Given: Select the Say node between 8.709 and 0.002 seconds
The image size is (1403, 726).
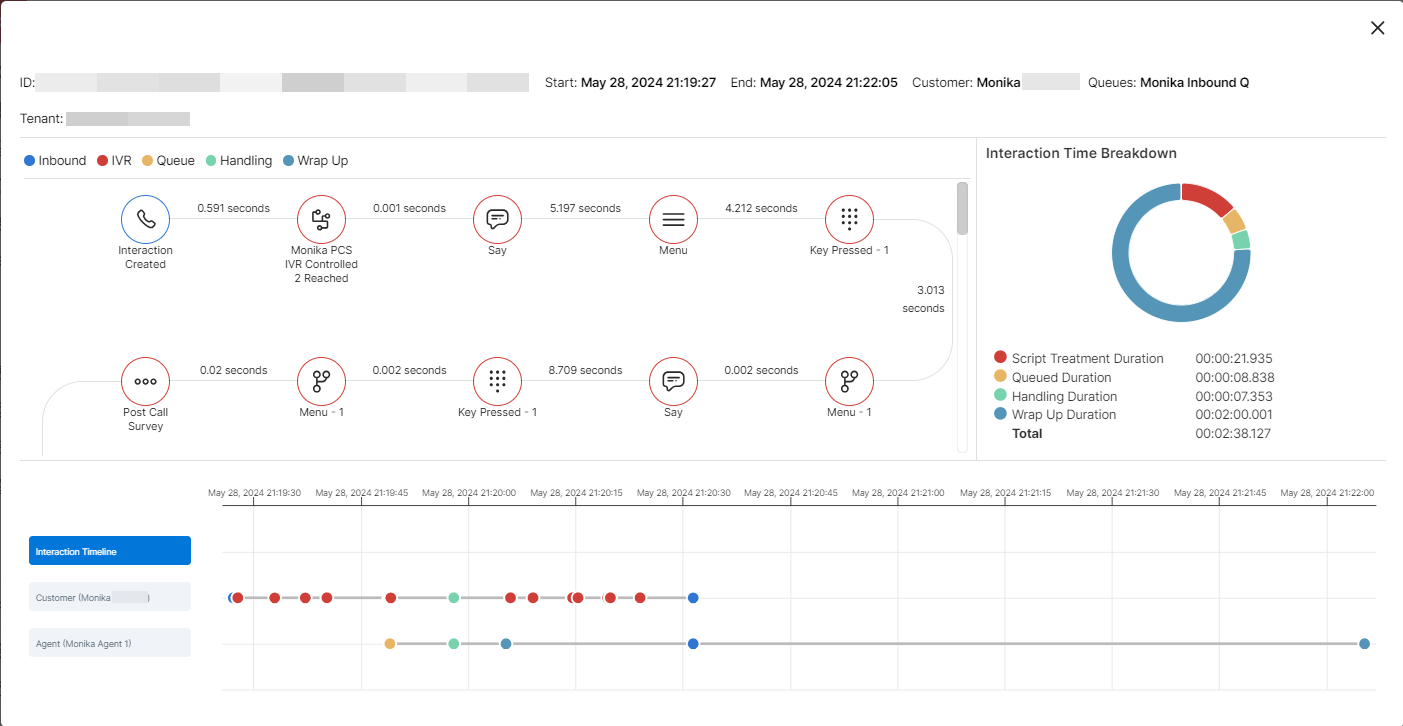Looking at the screenshot, I should 673,381.
